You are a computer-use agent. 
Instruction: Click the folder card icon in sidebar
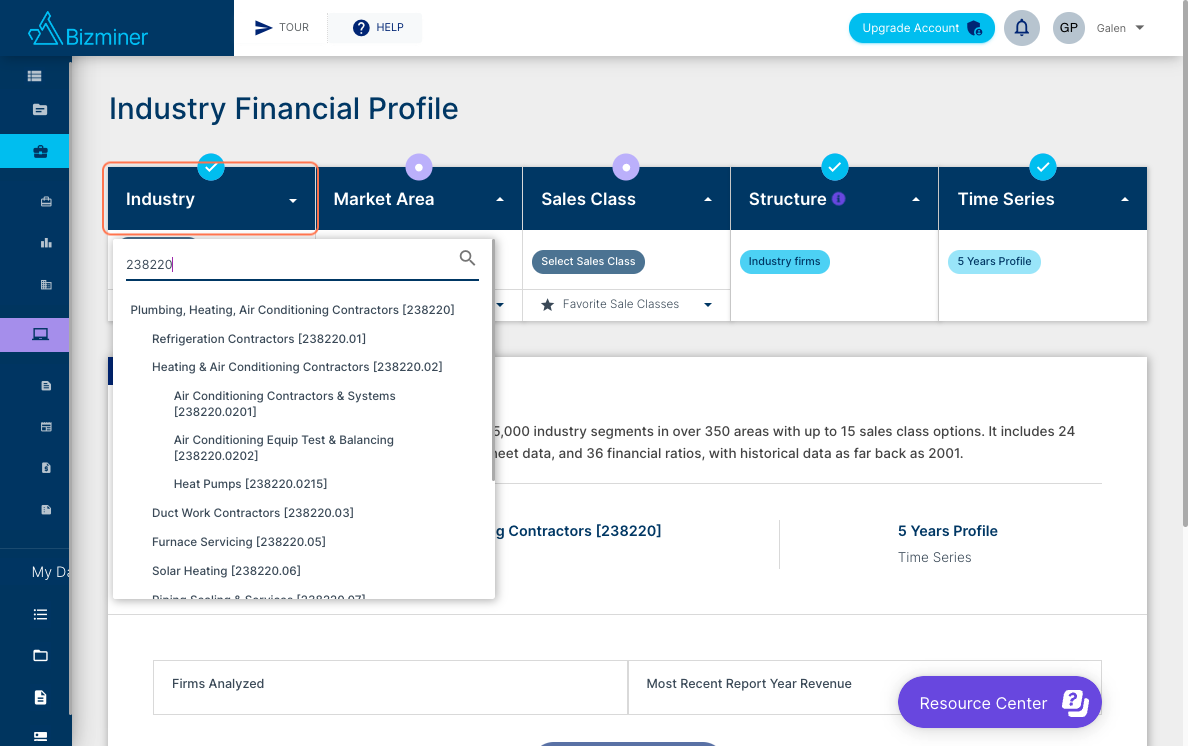tap(40, 110)
